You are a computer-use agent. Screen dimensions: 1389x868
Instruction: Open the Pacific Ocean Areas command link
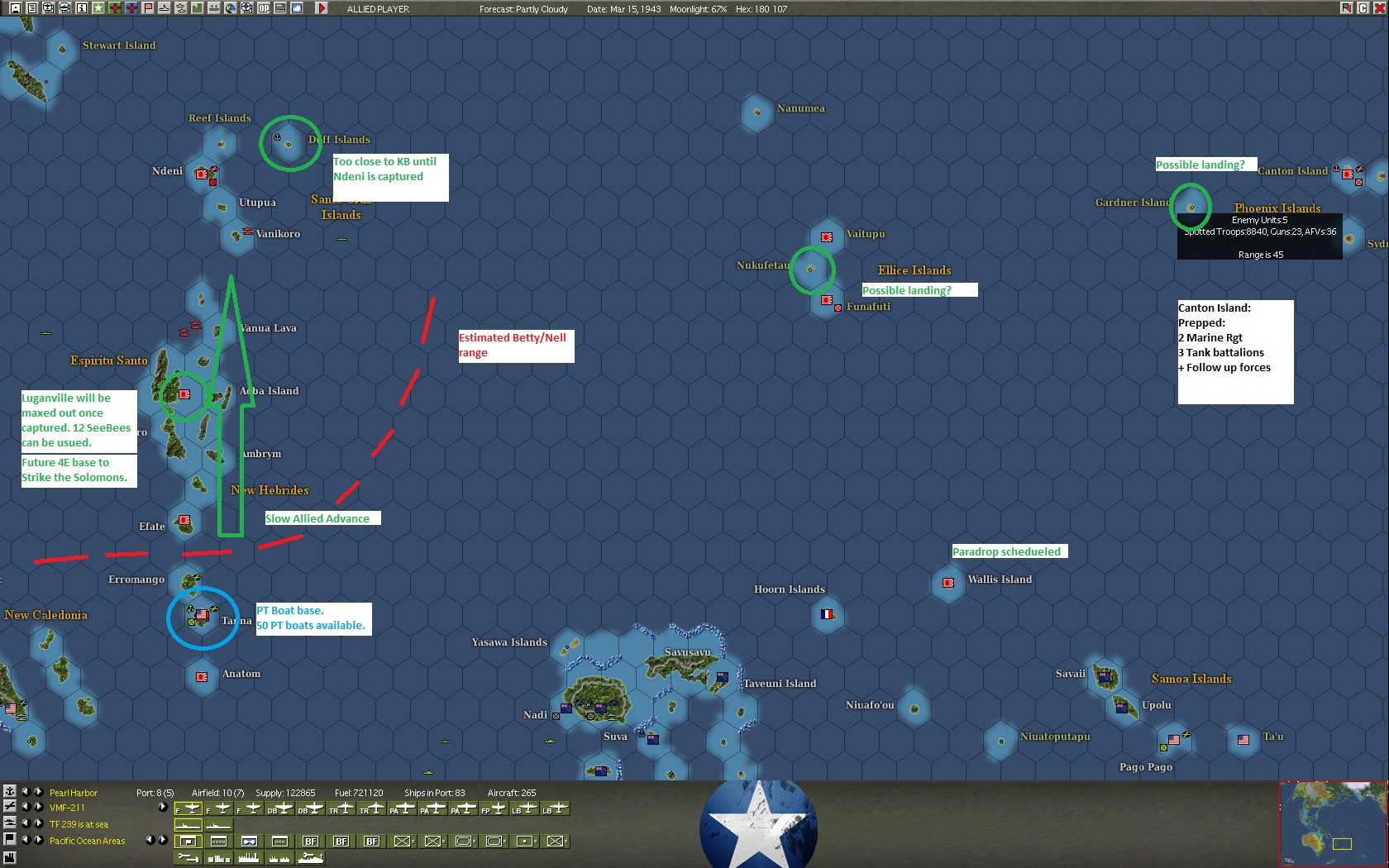(x=88, y=841)
